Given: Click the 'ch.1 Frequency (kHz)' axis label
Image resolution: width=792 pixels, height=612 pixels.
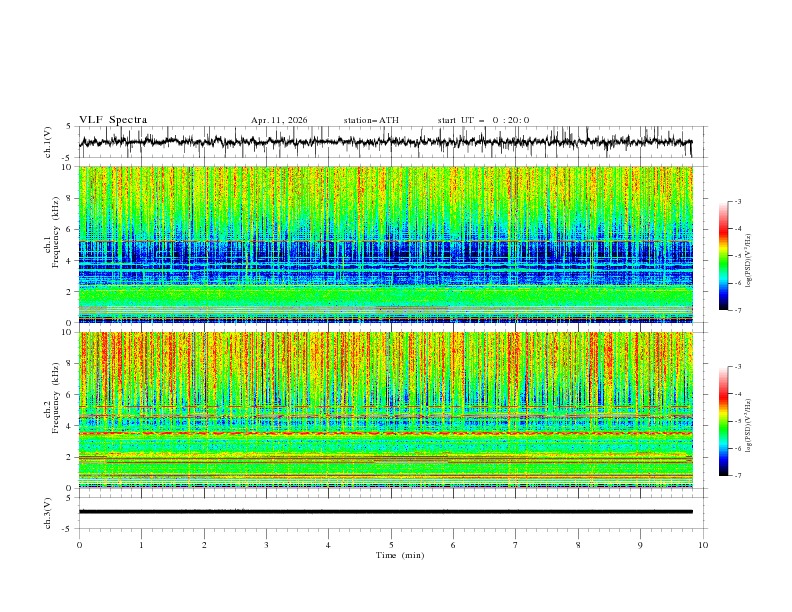Looking at the screenshot, I should 51,232.
